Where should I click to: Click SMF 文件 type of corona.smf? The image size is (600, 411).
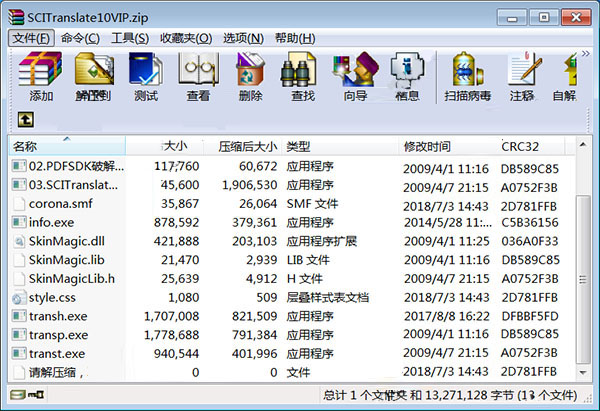click(312, 204)
